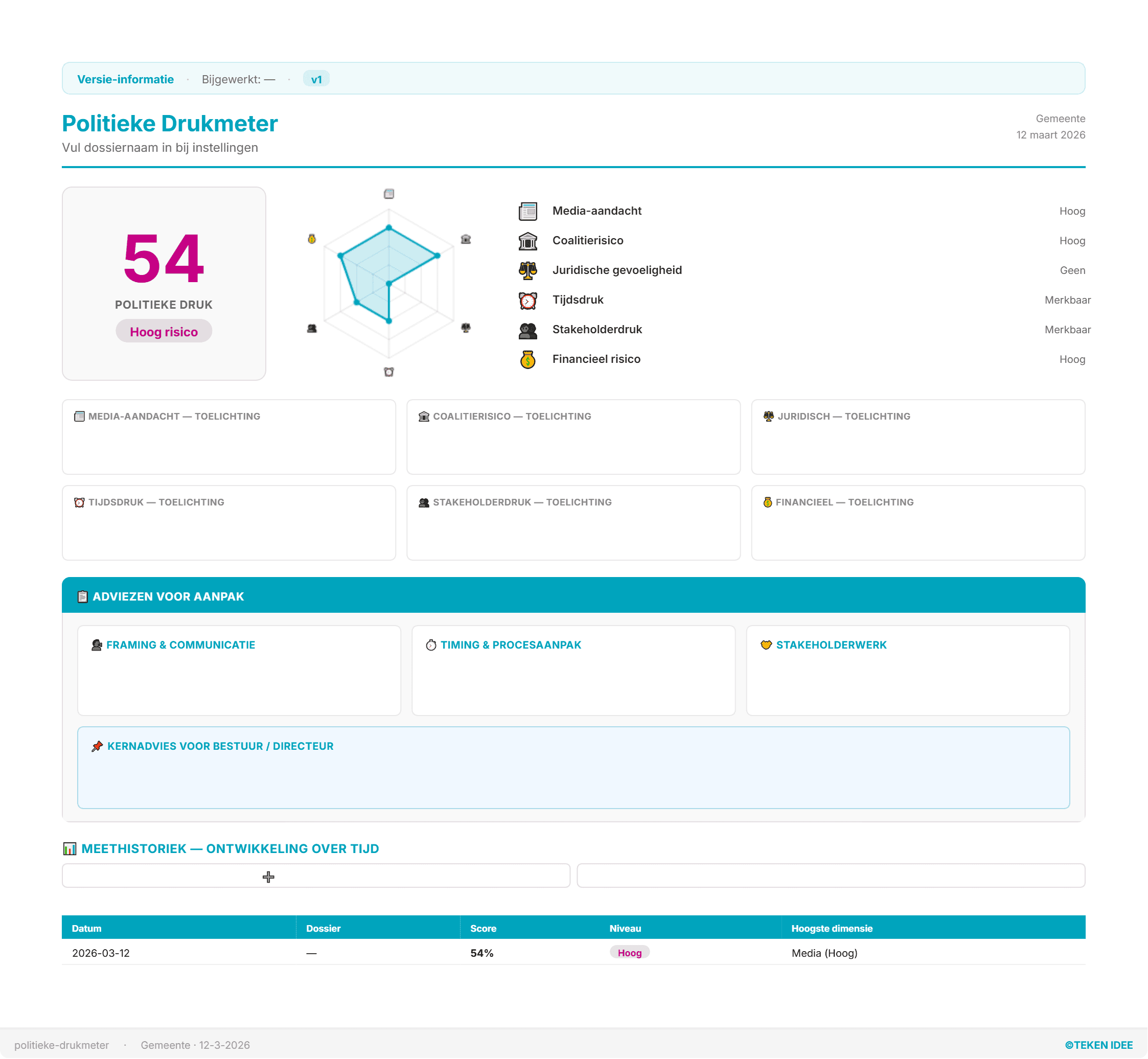Click the Hoog risico badge
Screen dimensions: 1148x1059
pyautogui.click(x=164, y=332)
